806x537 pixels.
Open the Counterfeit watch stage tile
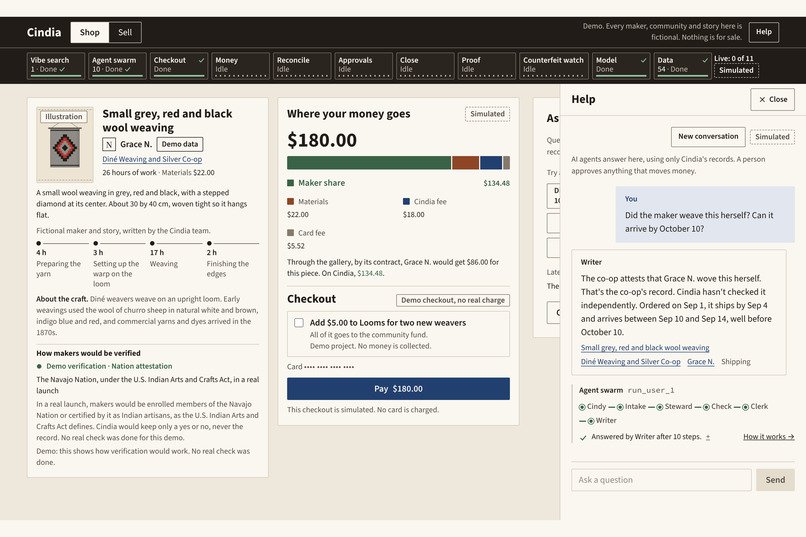[554, 65]
